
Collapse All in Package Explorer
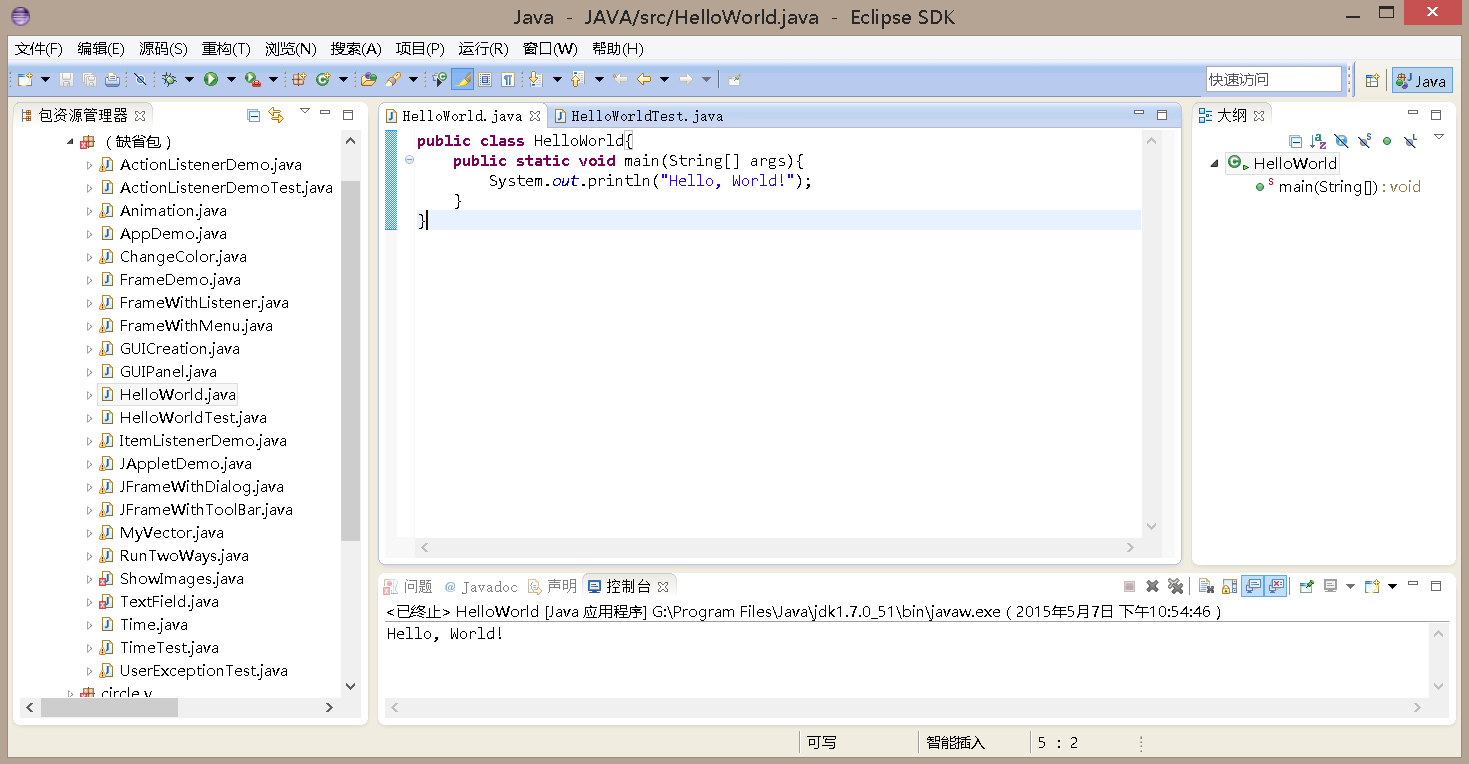tap(253, 115)
